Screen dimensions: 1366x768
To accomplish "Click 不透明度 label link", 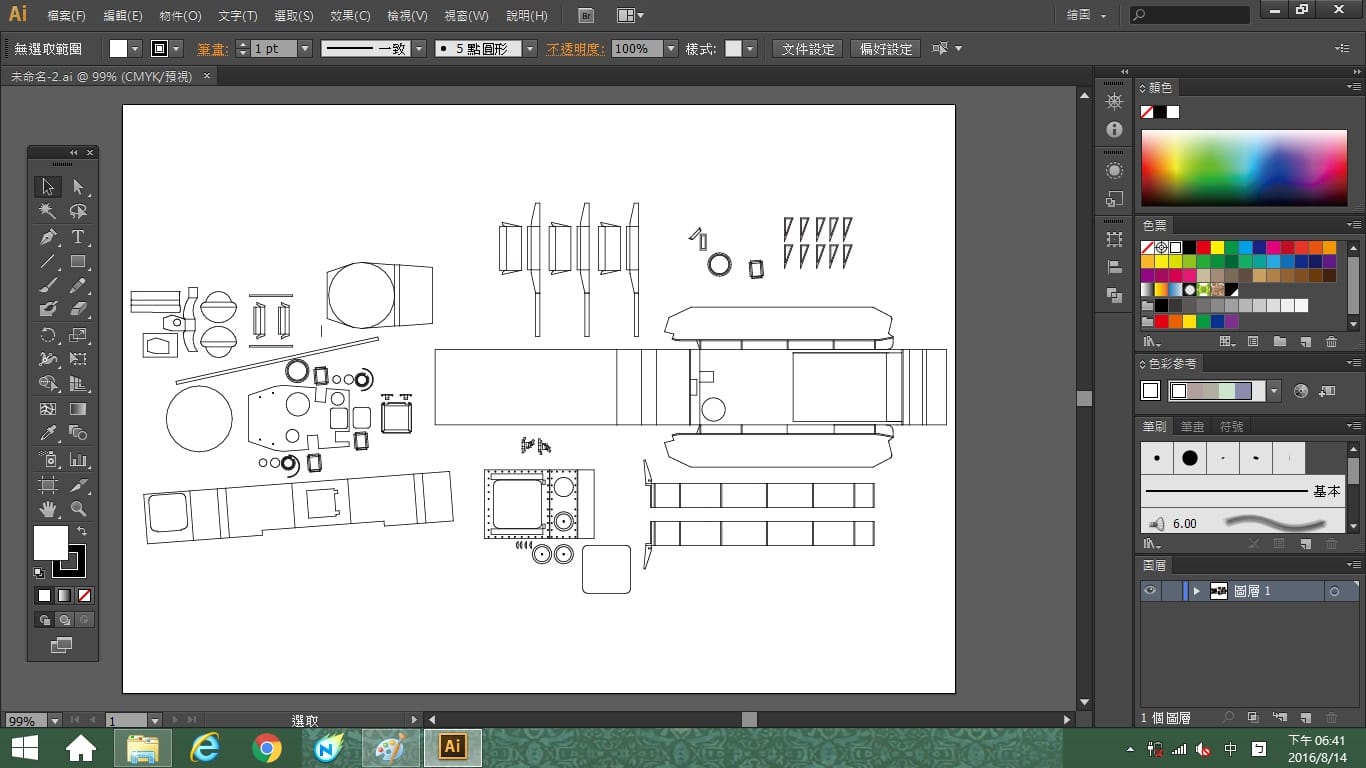I will click(575, 49).
